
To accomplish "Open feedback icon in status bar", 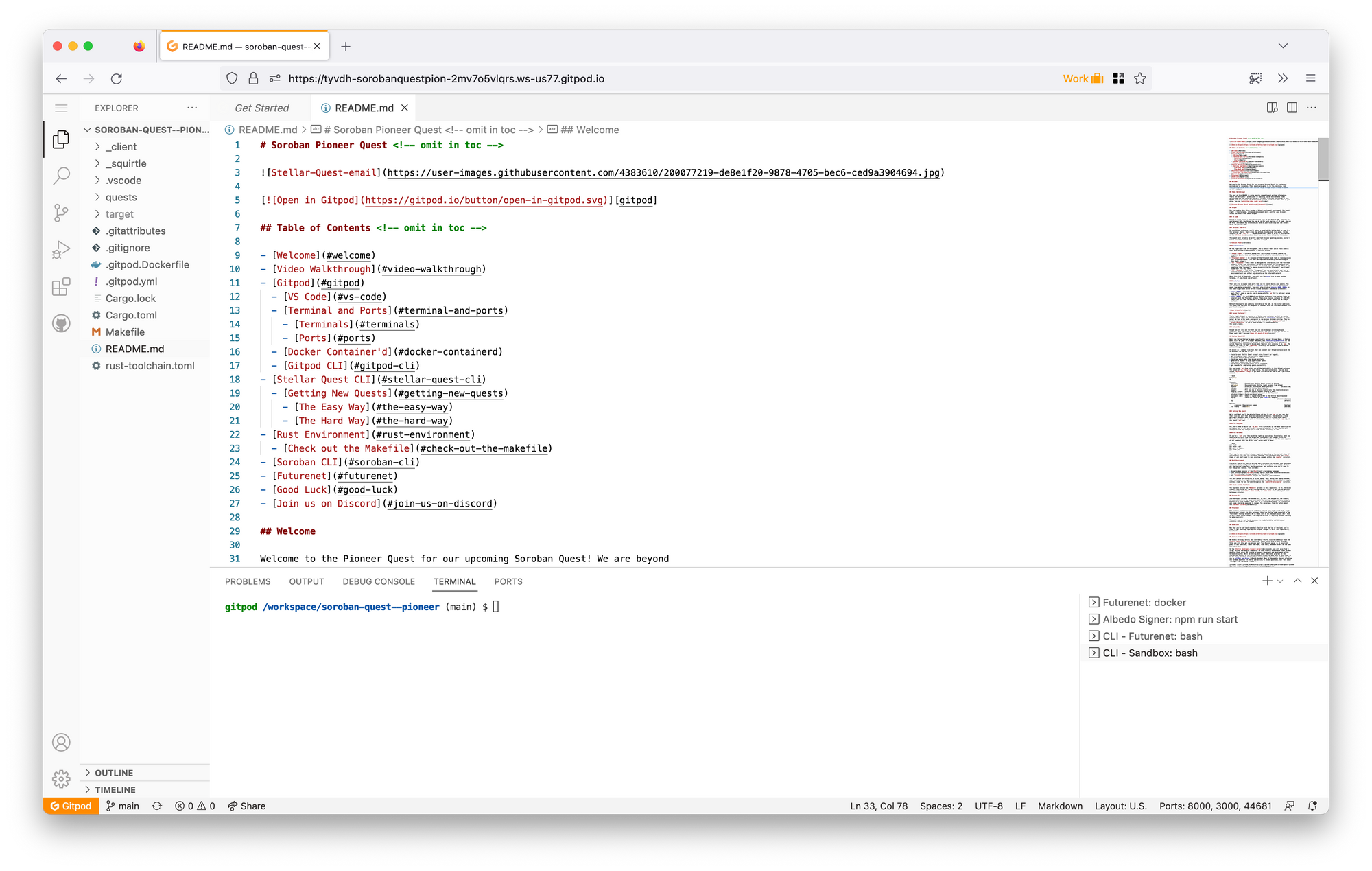I will pos(1290,806).
